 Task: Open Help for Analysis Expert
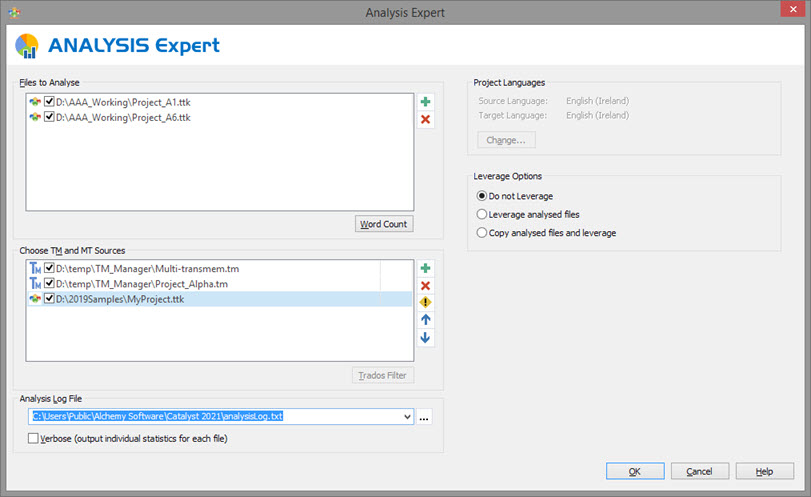pos(764,471)
